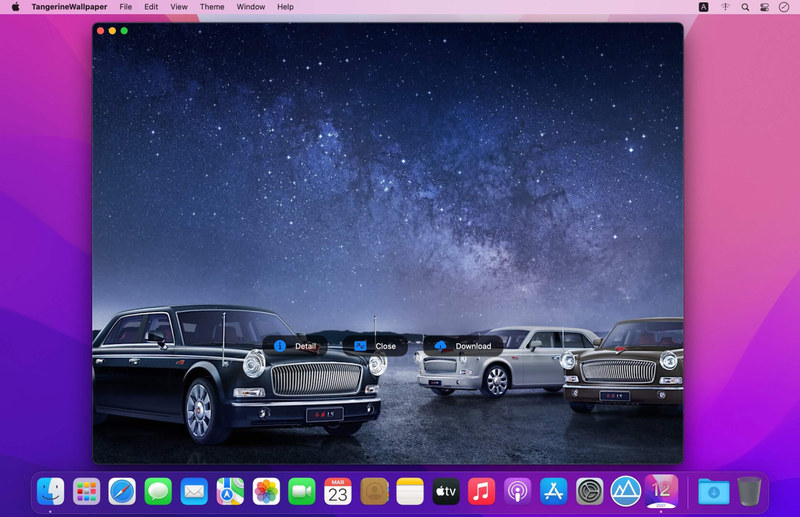
Task: Open Music from the Dock
Action: coord(482,491)
